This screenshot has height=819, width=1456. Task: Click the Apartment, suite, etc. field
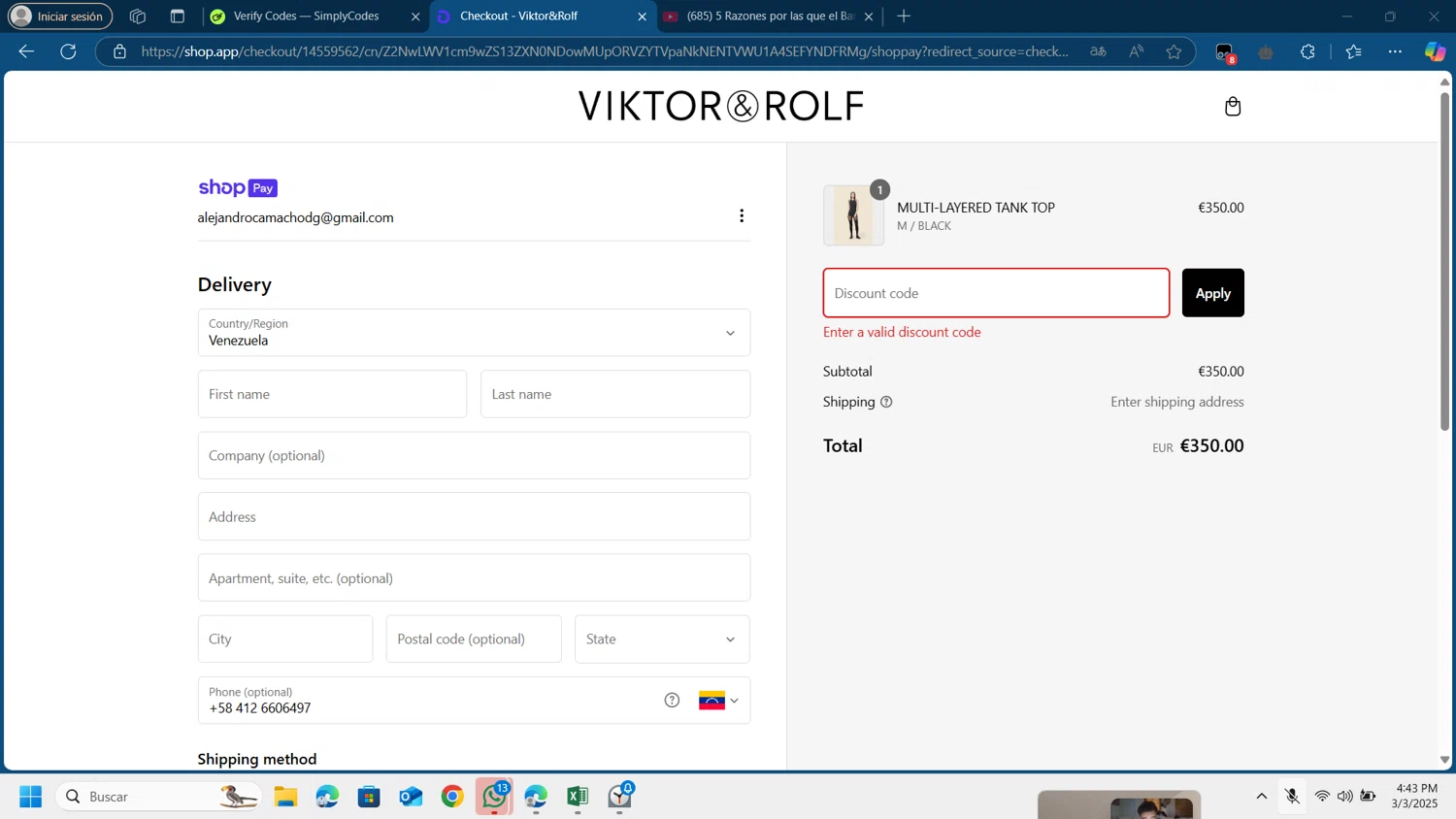coord(474,577)
